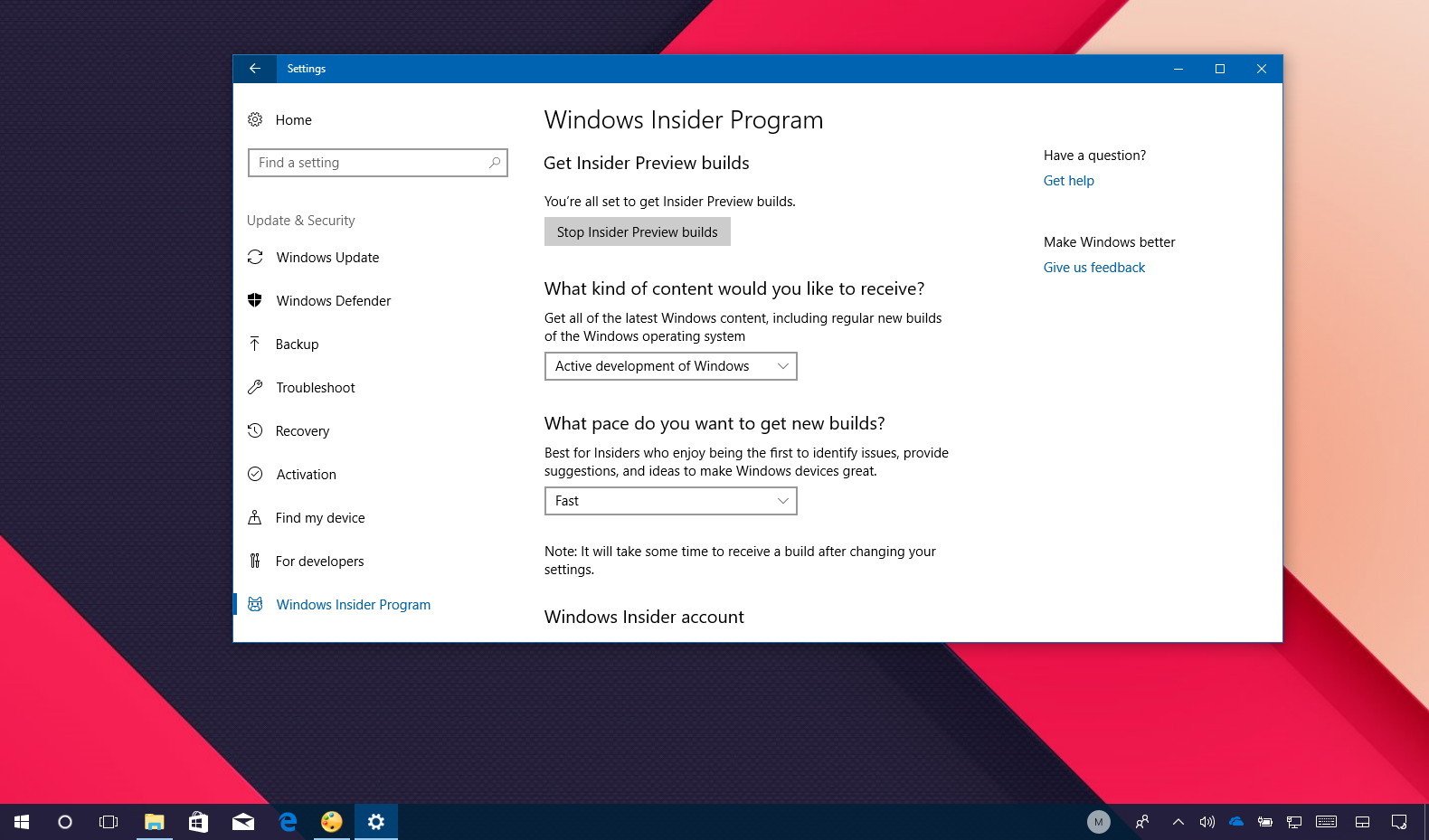Click the Find a setting search box
Screen dimensions: 1429x840
(x=378, y=163)
